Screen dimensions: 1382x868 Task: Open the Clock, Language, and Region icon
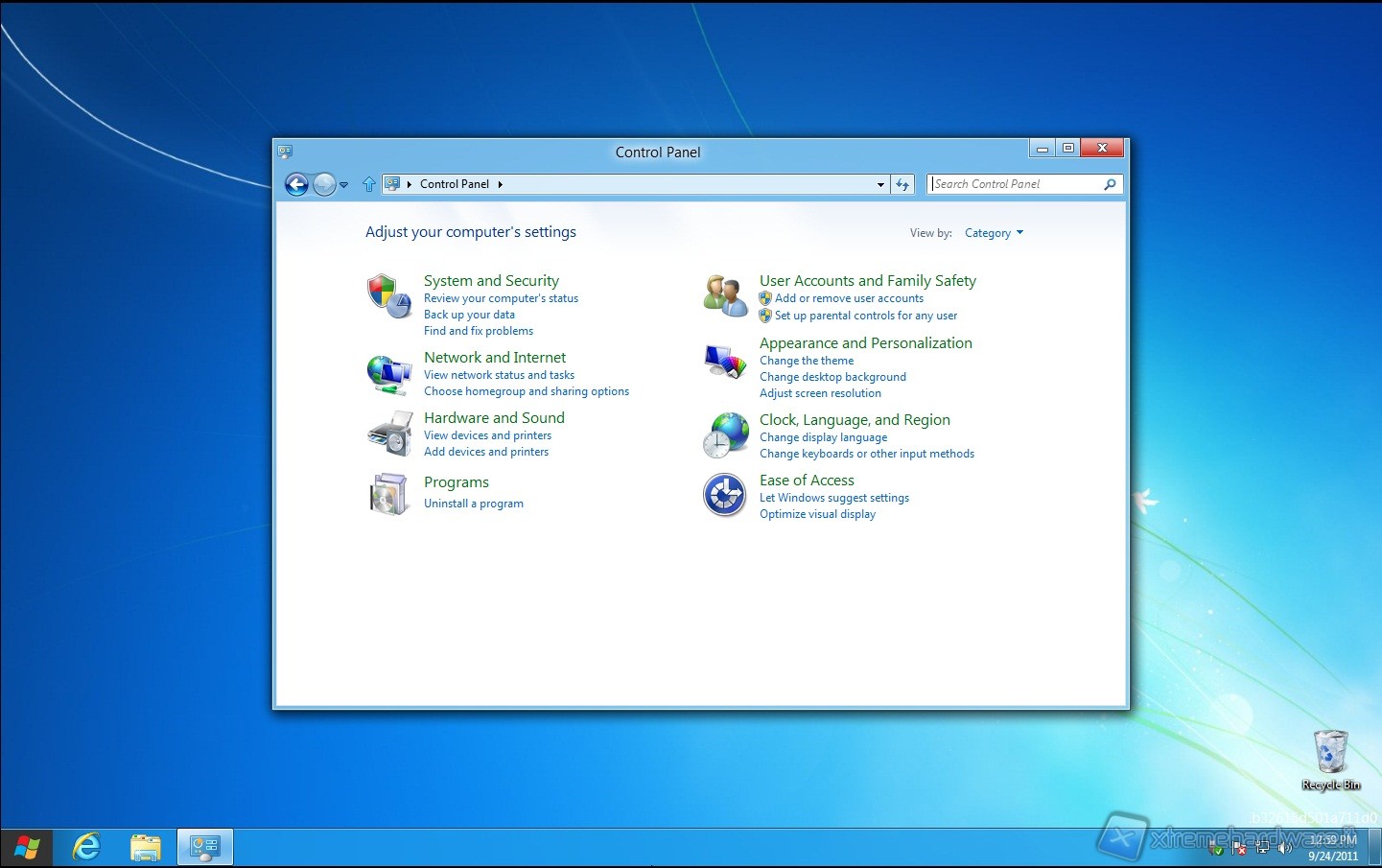click(725, 435)
